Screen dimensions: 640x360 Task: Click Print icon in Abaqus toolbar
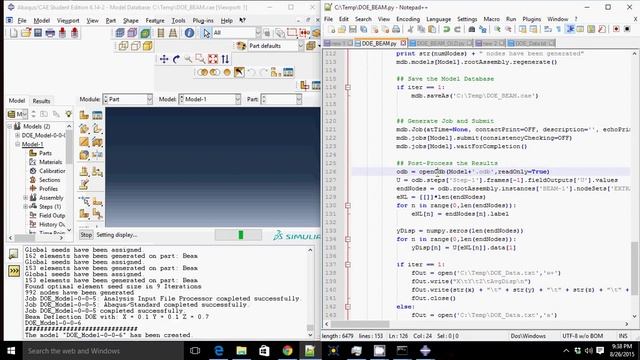pyautogui.click(x=50, y=33)
